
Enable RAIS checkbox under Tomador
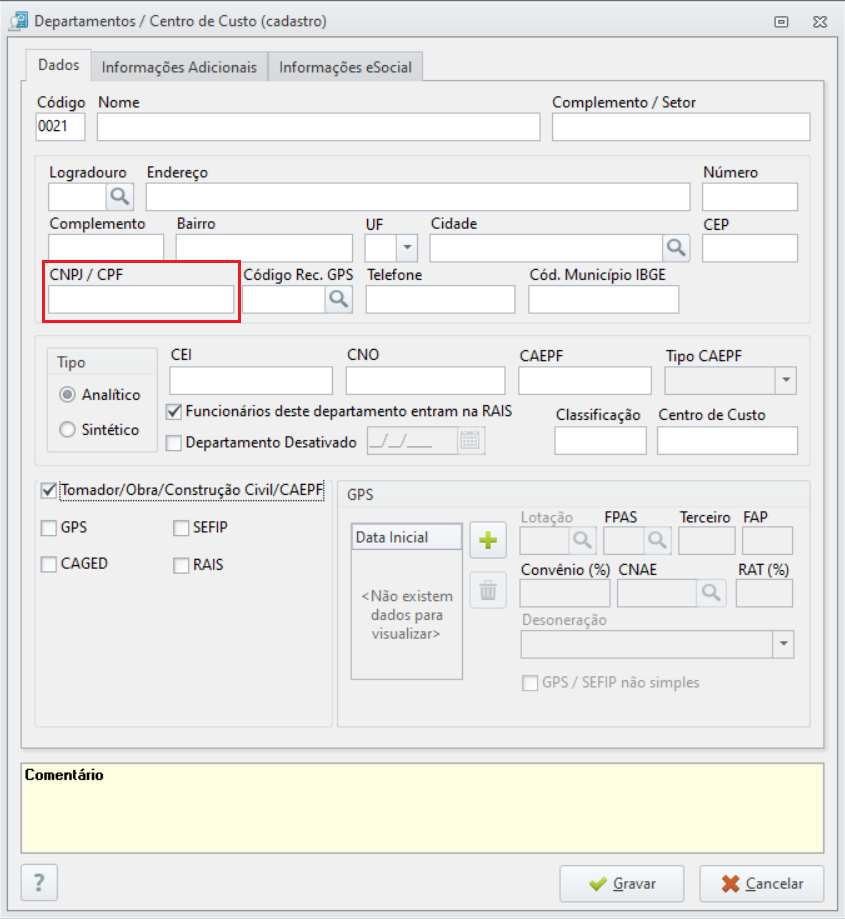tap(181, 565)
